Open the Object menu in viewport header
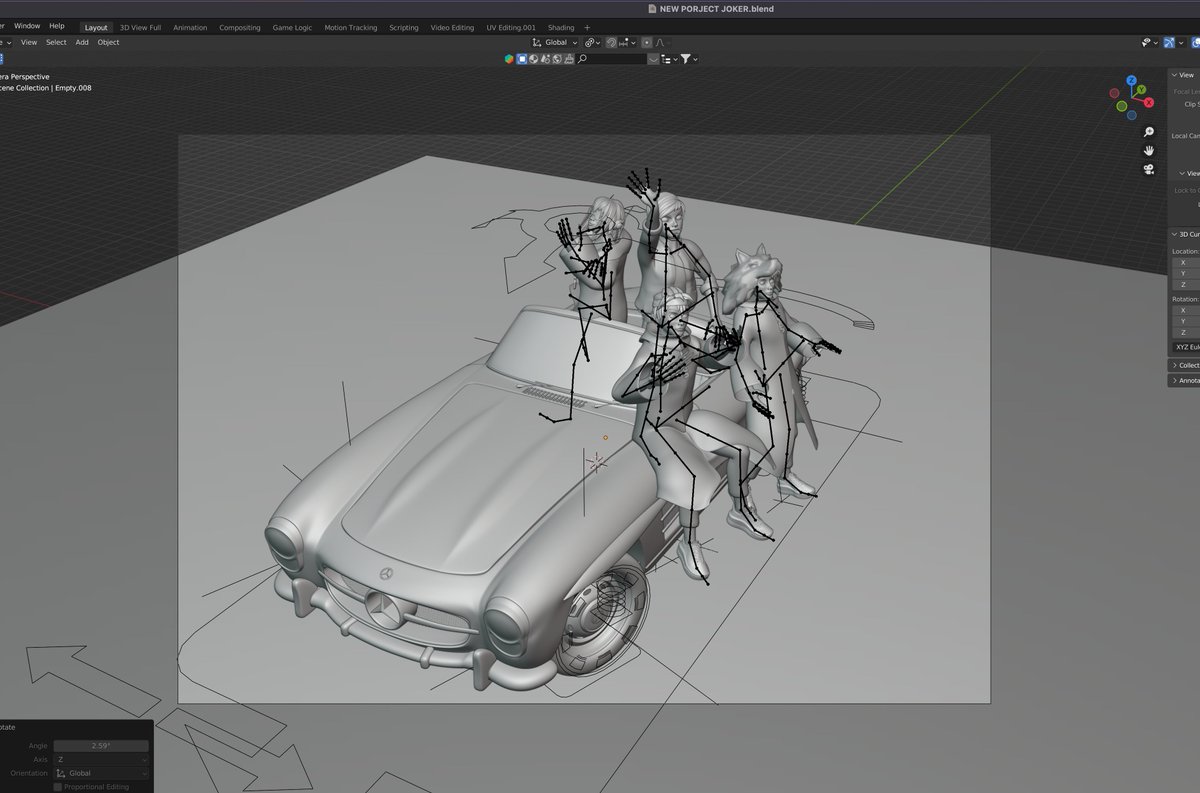This screenshot has width=1200, height=793. click(108, 42)
